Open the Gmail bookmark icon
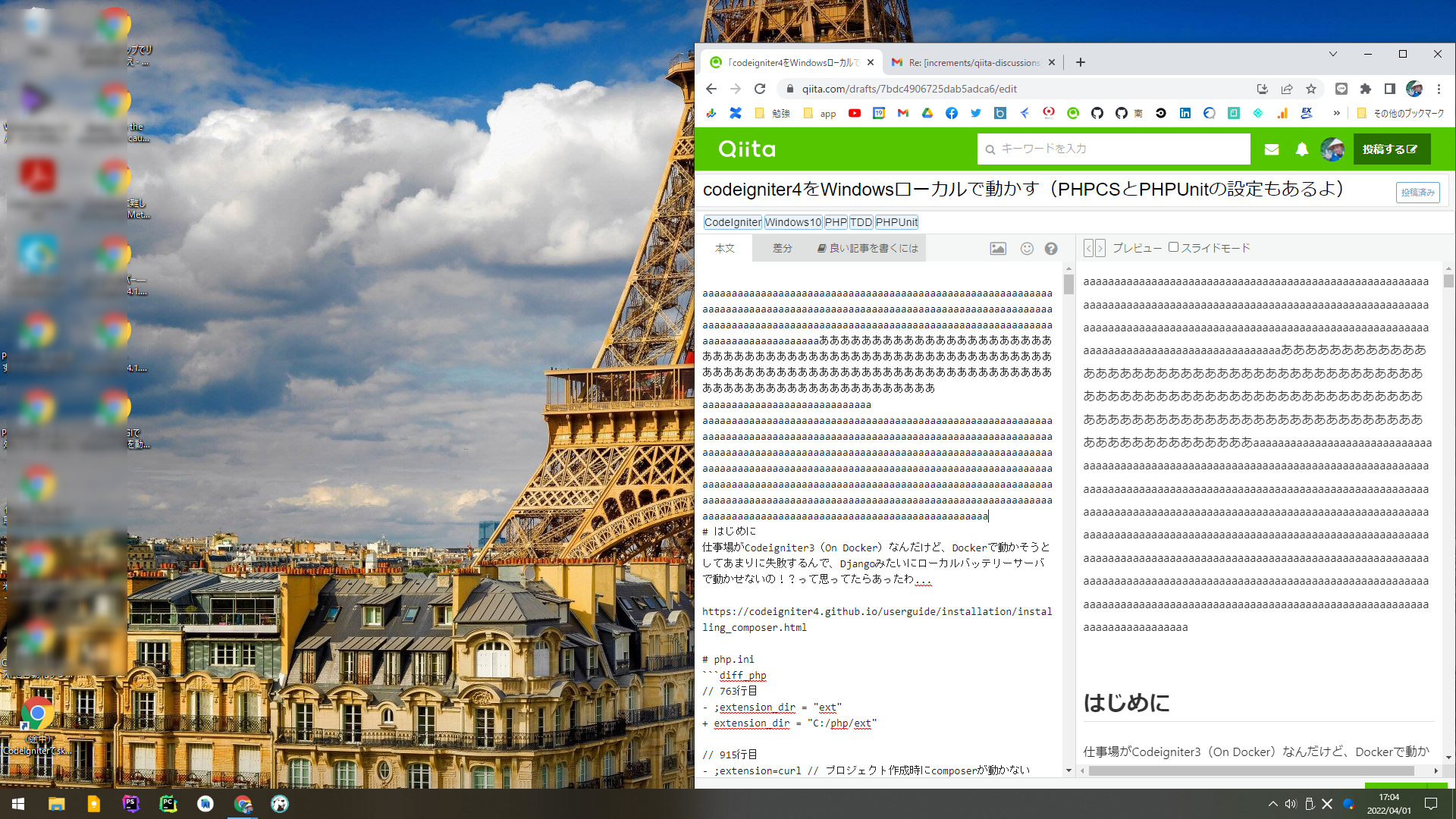 (x=903, y=113)
